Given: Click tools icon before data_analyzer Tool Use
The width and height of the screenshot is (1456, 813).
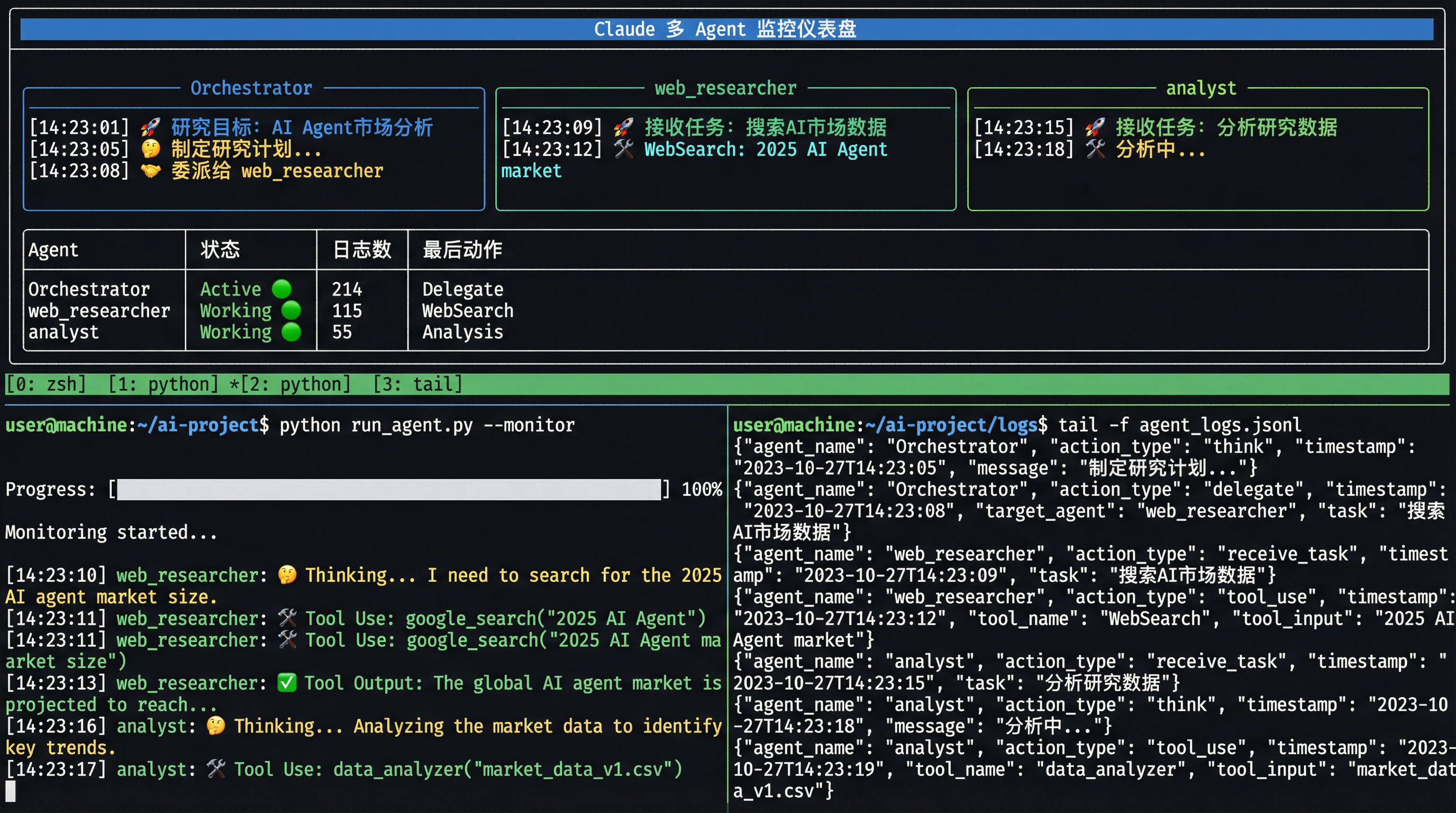Looking at the screenshot, I should [216, 769].
